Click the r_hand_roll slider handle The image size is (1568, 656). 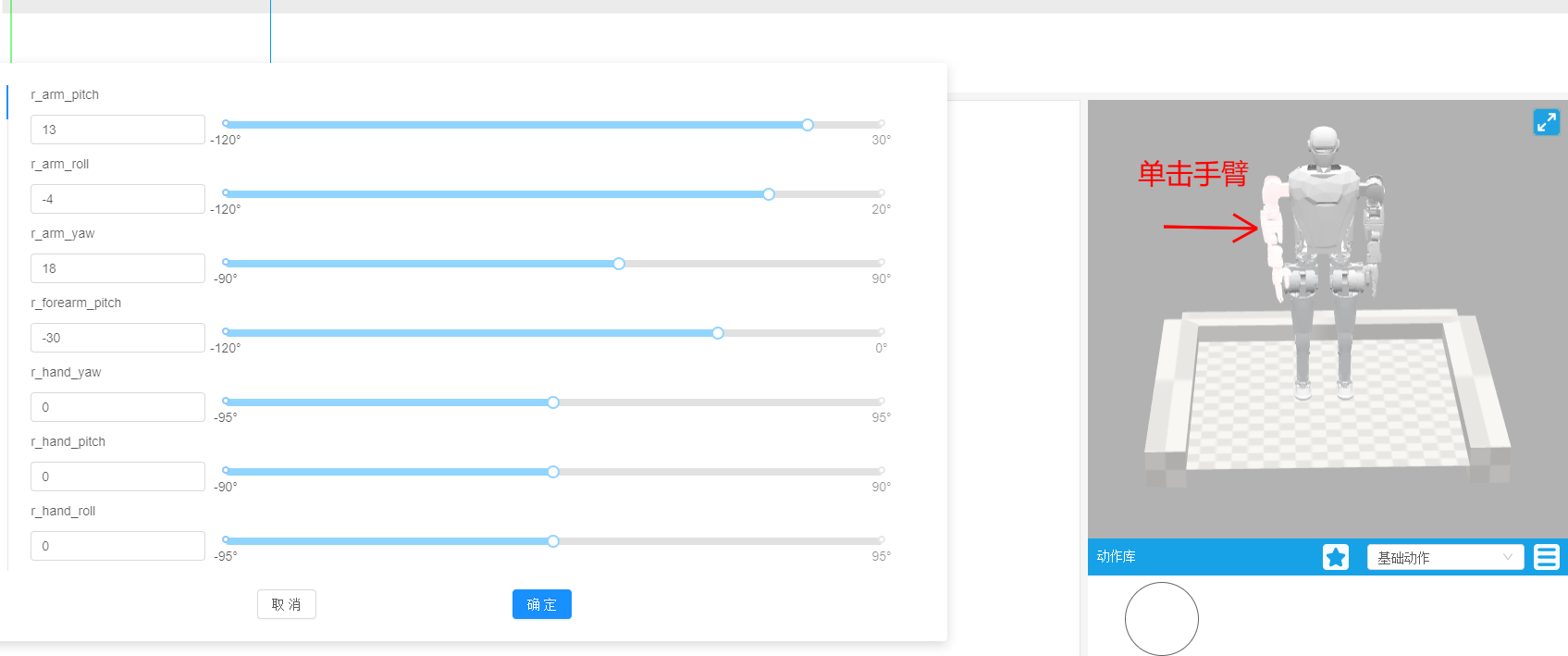[x=553, y=541]
